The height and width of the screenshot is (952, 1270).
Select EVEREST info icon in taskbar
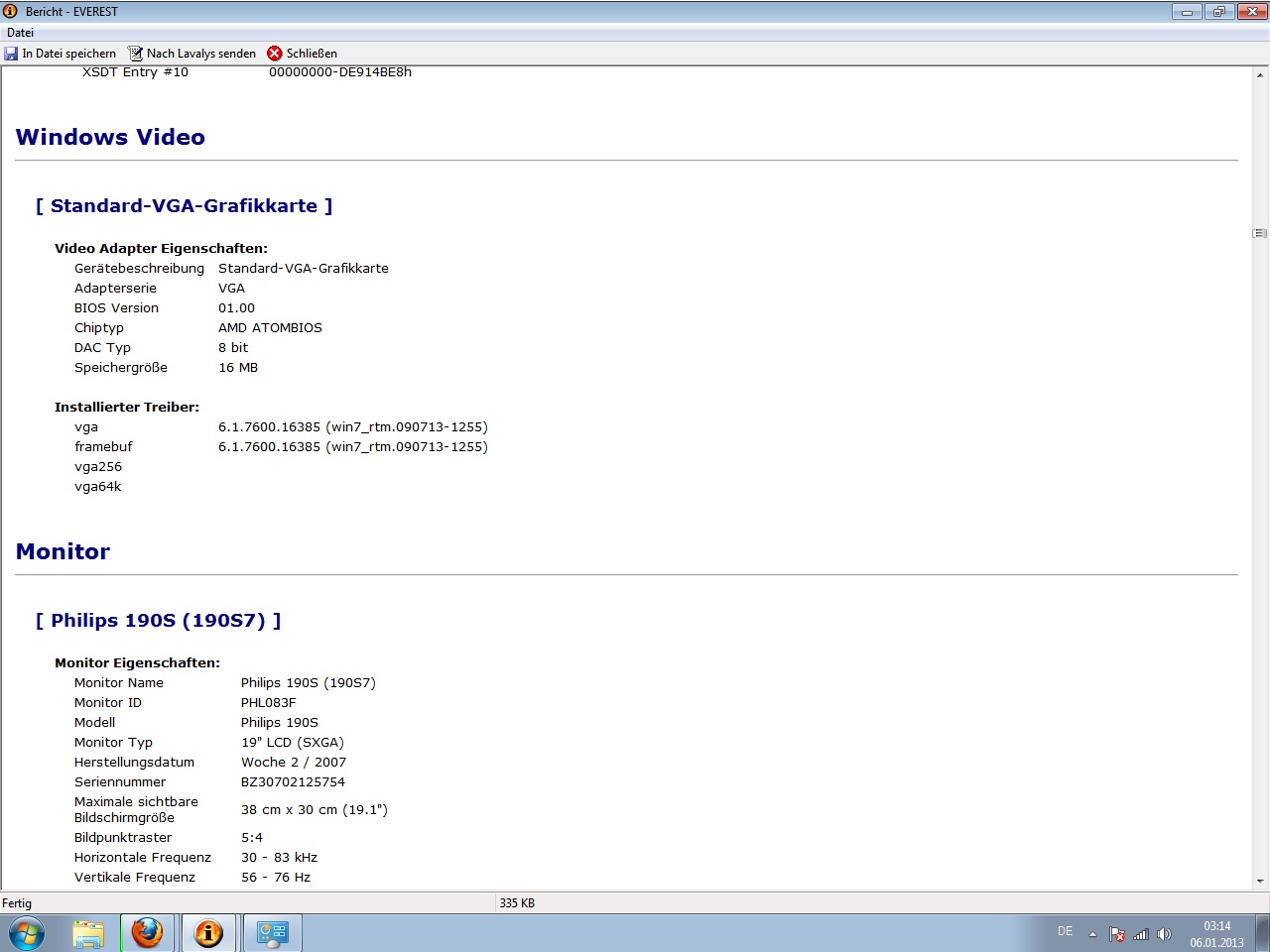click(x=208, y=933)
